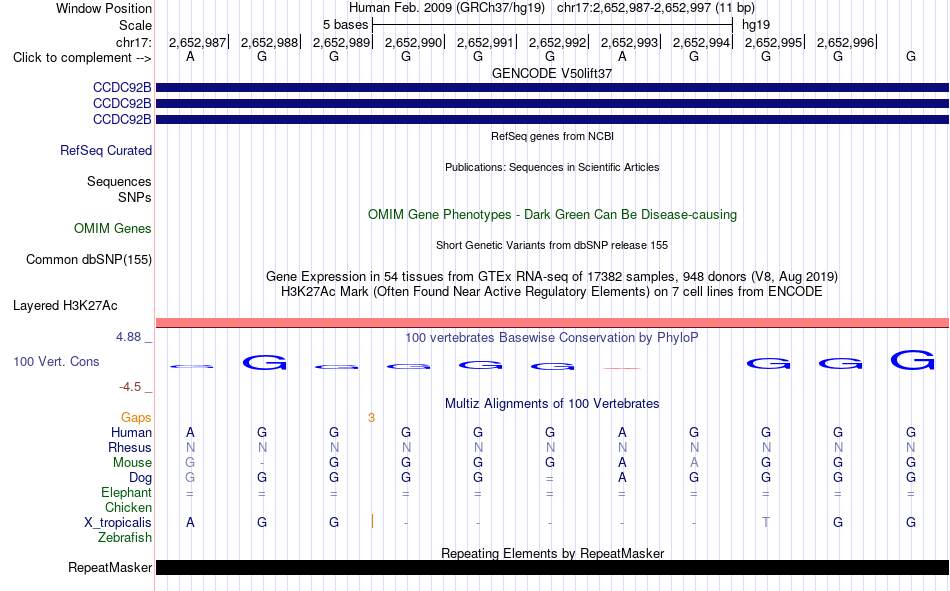Image resolution: width=950 pixels, height=591 pixels.
Task: Click the 'chr17:' ruler label
Action: (133, 42)
